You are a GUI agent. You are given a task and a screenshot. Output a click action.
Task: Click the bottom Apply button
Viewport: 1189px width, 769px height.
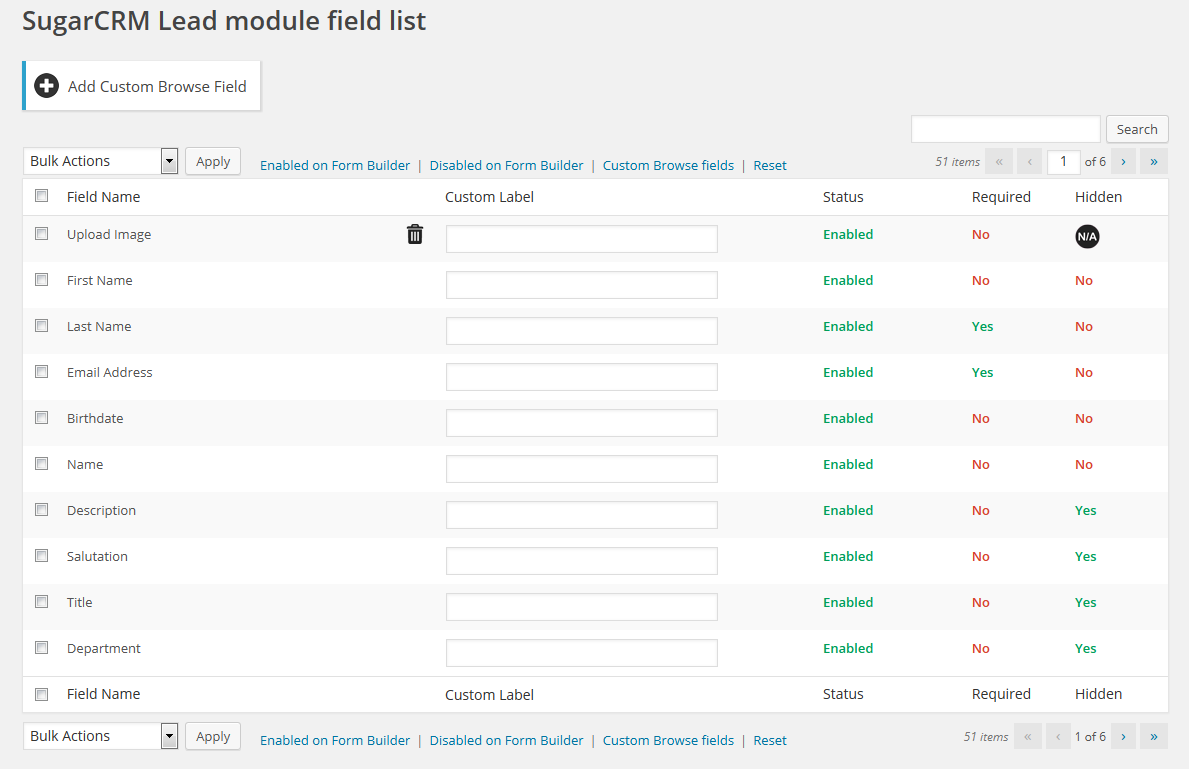click(x=213, y=736)
